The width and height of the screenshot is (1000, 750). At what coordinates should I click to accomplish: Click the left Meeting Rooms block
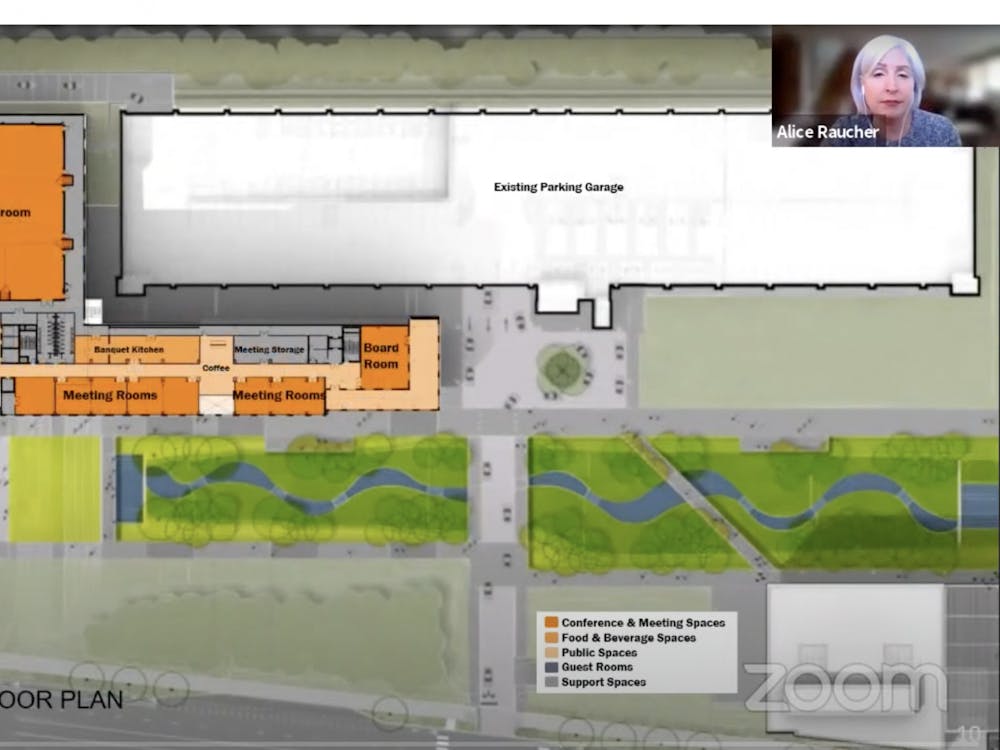[x=109, y=396]
